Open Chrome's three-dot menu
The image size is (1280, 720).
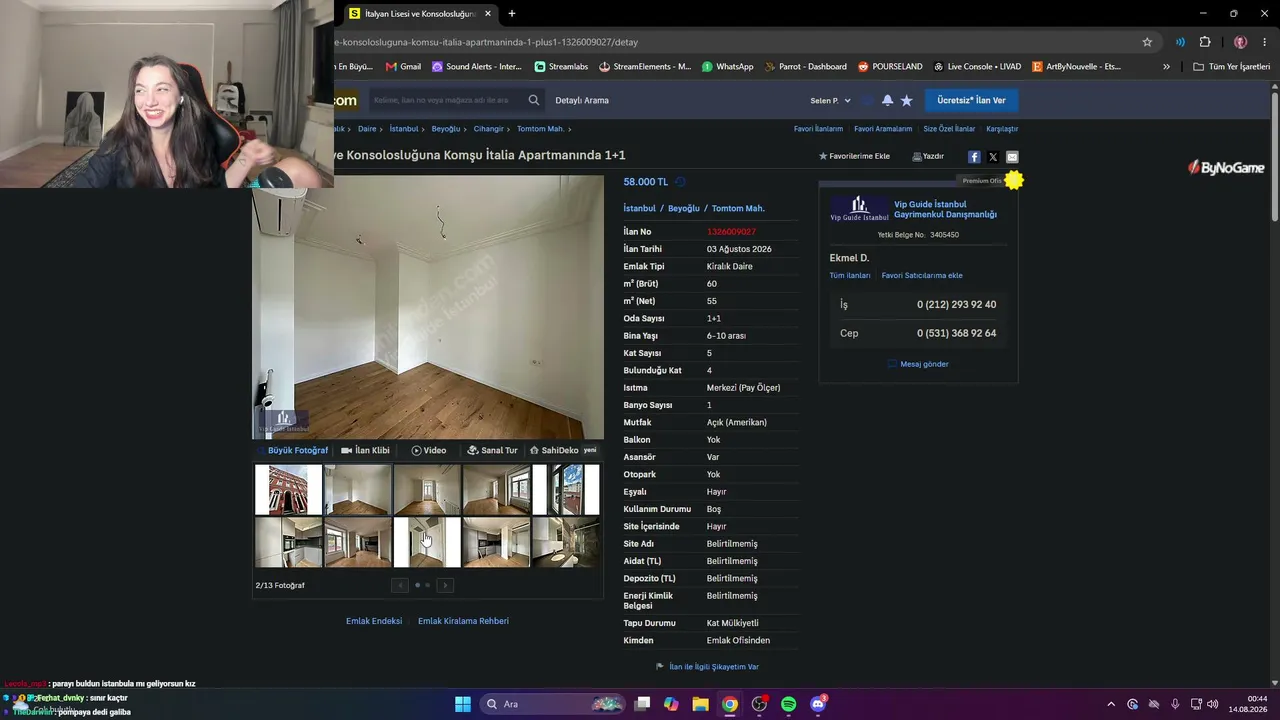click(1265, 42)
